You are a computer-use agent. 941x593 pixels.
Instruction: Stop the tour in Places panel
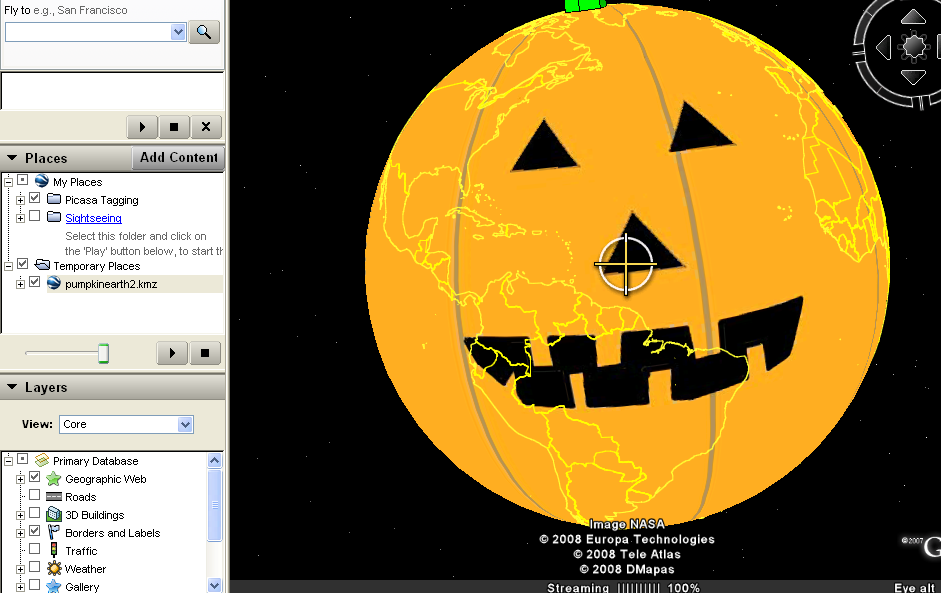[205, 353]
